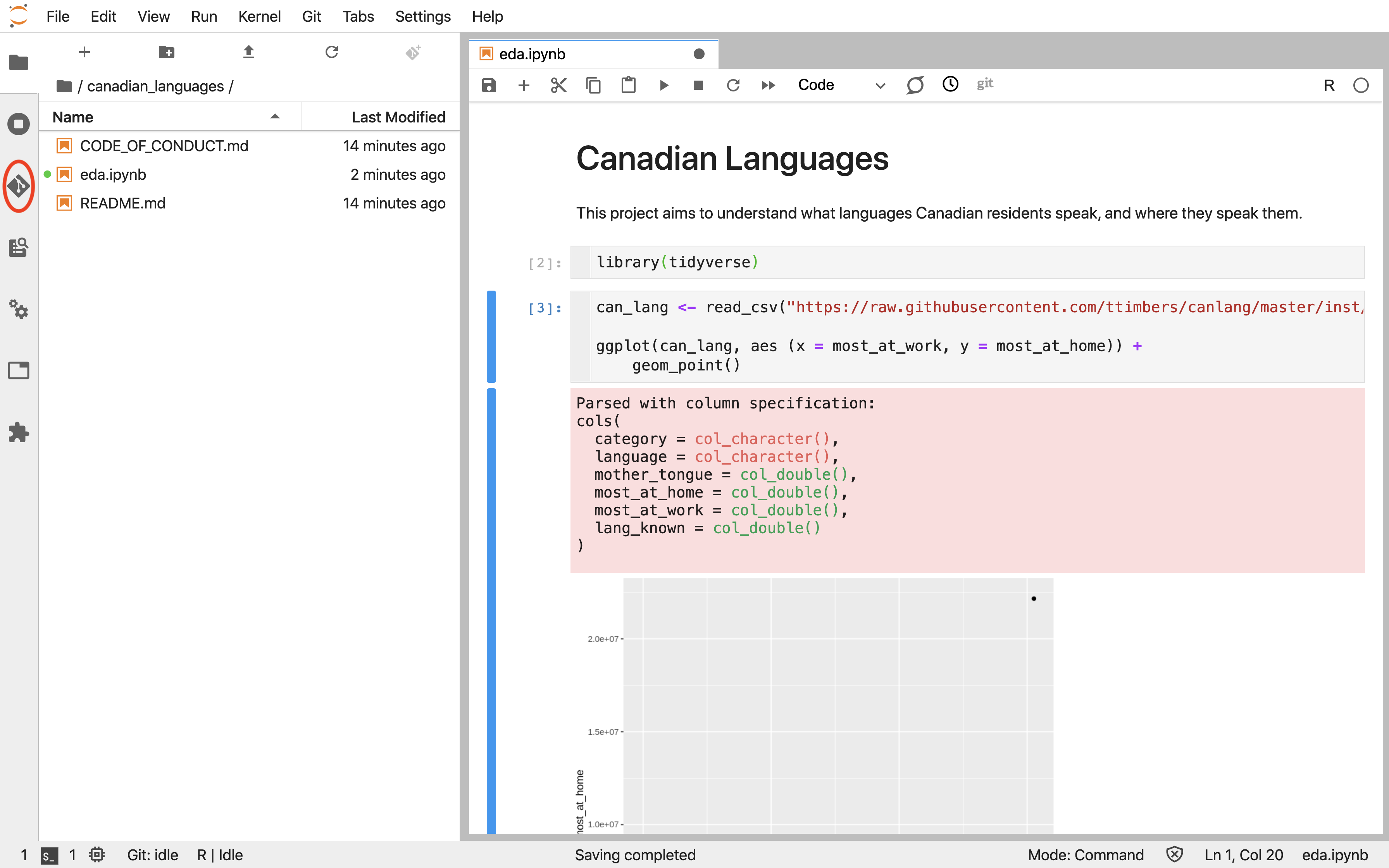Image resolution: width=1389 pixels, height=868 pixels.
Task: Open the Tabs menu
Action: (x=358, y=17)
